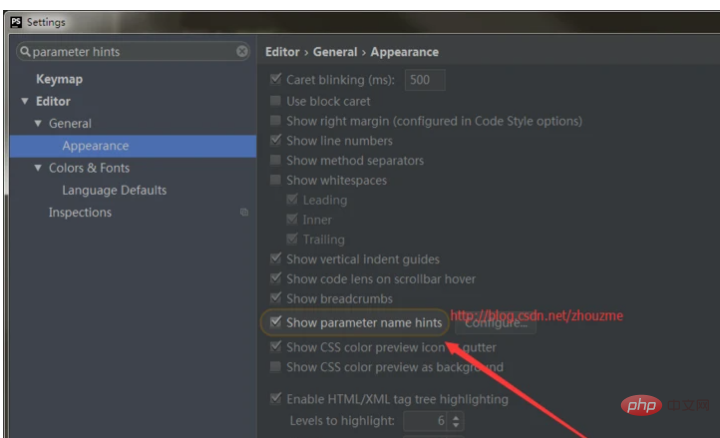Click the copy icon beside Inspections
The width and height of the screenshot is (720, 438).
244,212
